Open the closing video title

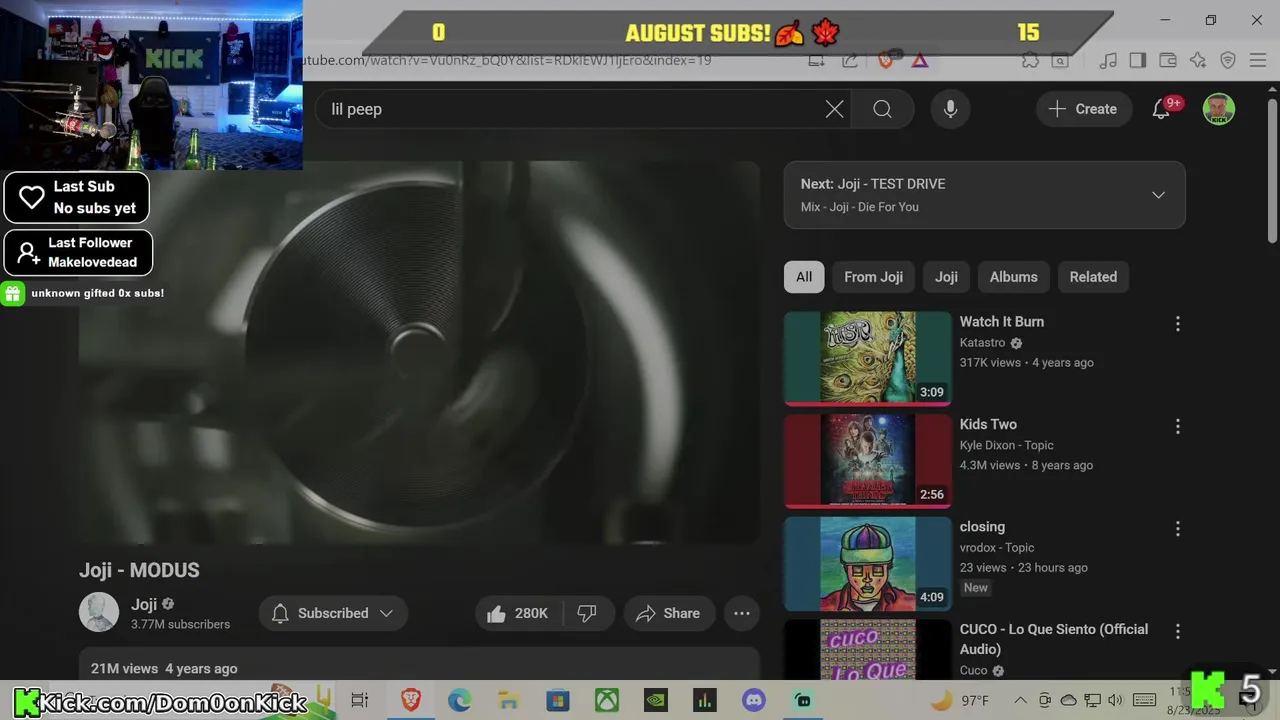click(x=982, y=526)
